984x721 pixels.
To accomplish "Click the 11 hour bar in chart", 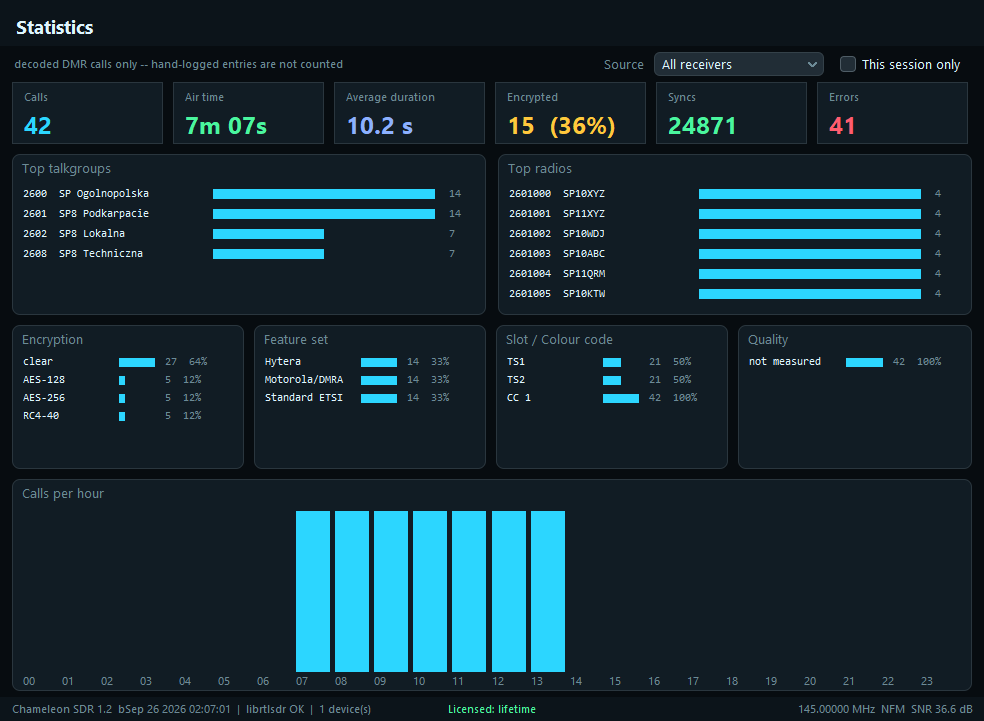I will [469, 591].
